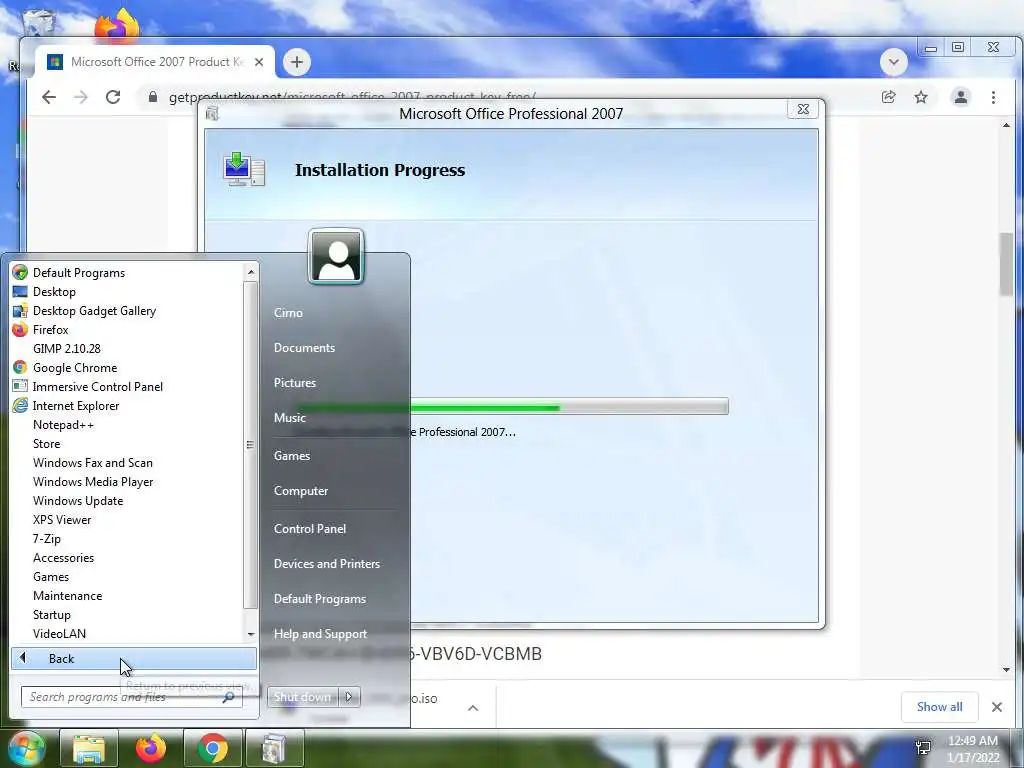The height and width of the screenshot is (768, 1024).
Task: Select the Microsoft Office 2007 Product Key tab
Action: pyautogui.click(x=155, y=62)
